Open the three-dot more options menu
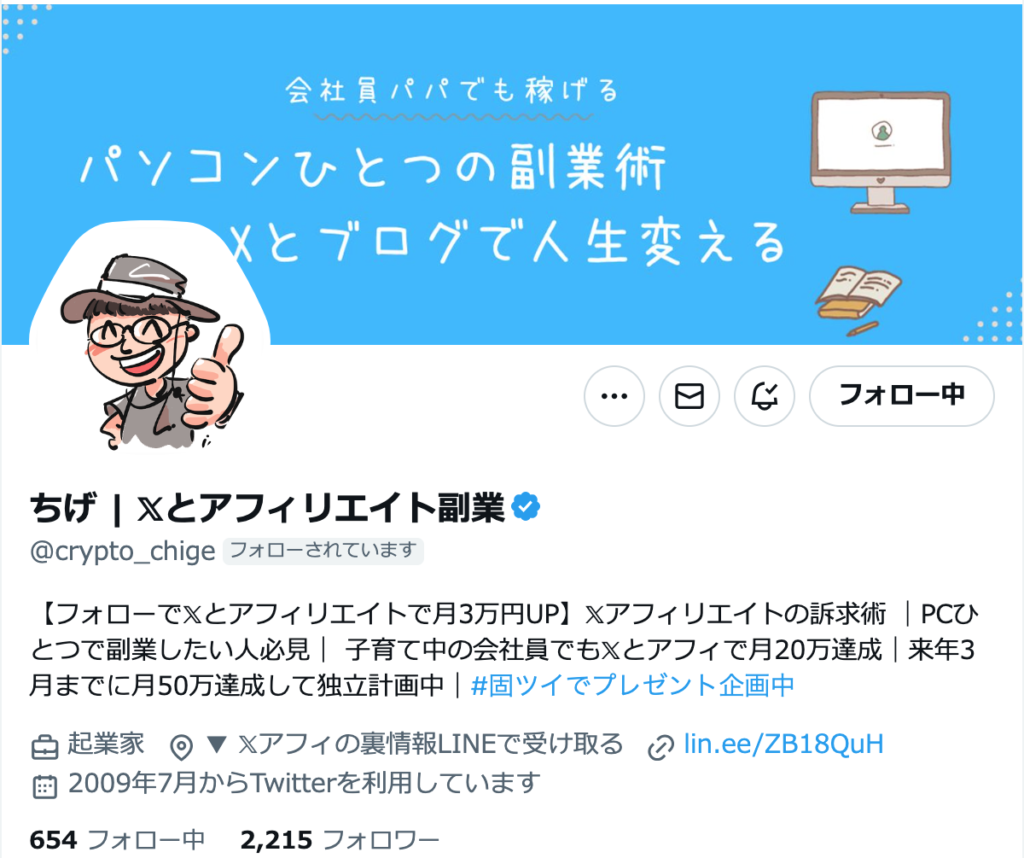Screen dimensions: 1024x858 [x=614, y=396]
